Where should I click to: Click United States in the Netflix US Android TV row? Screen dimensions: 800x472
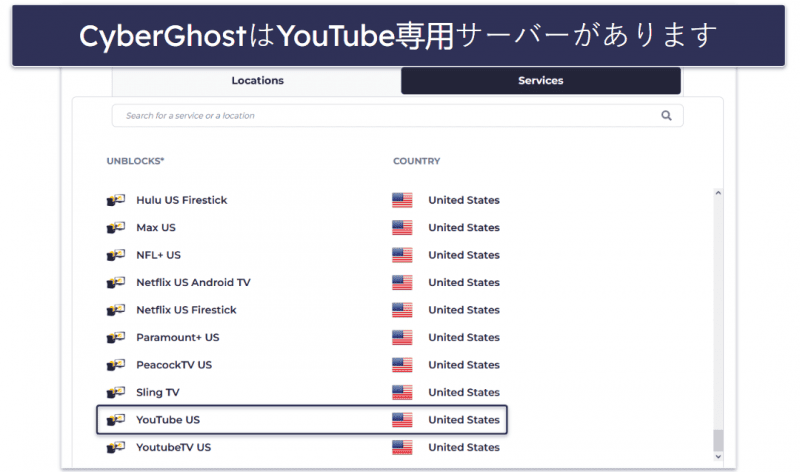pyautogui.click(x=464, y=283)
